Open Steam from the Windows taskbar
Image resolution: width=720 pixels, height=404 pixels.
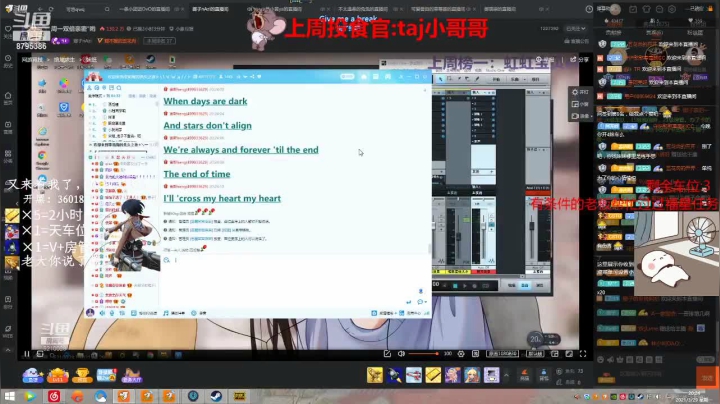[x=216, y=396]
